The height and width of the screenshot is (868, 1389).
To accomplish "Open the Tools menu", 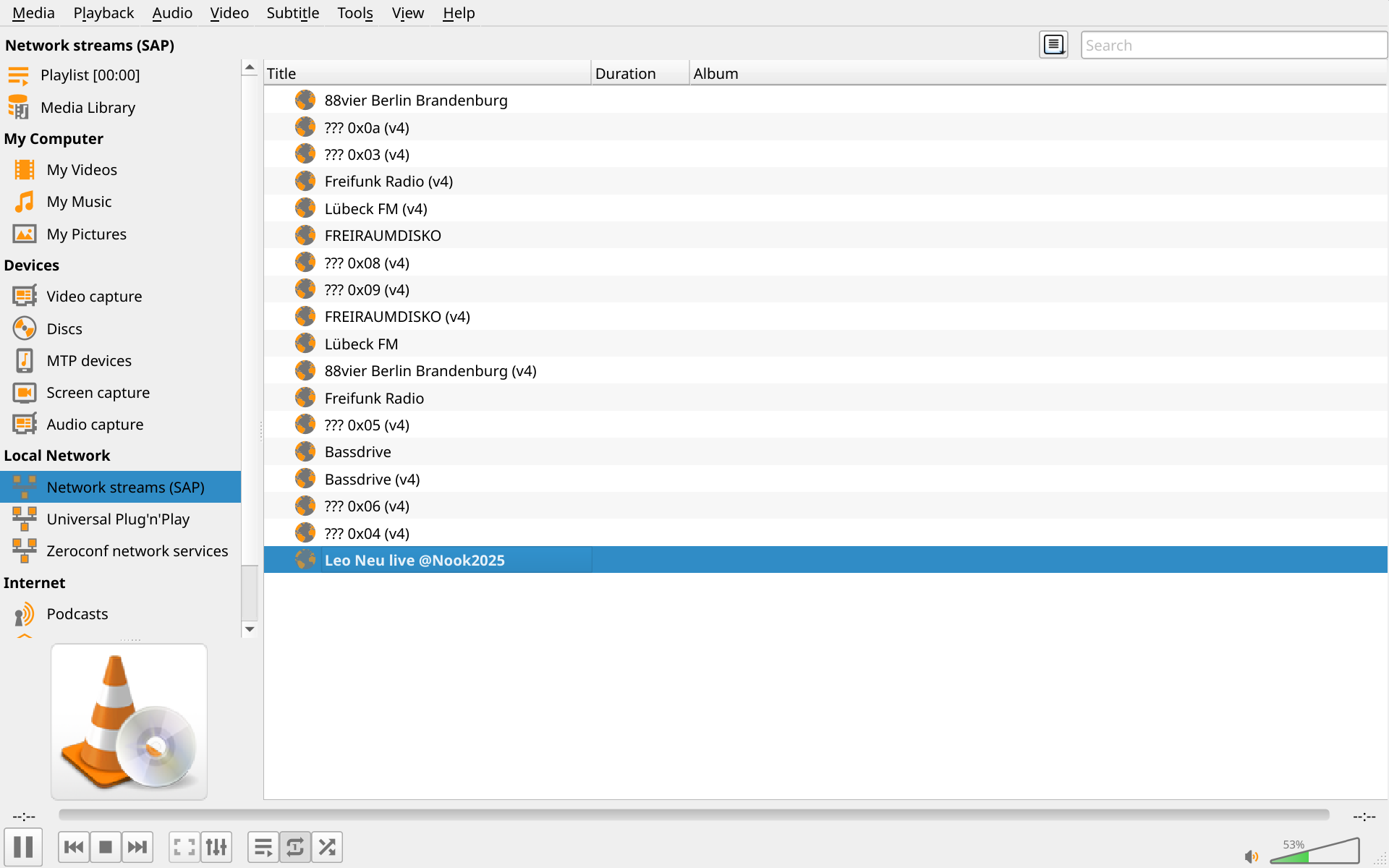I will (354, 13).
